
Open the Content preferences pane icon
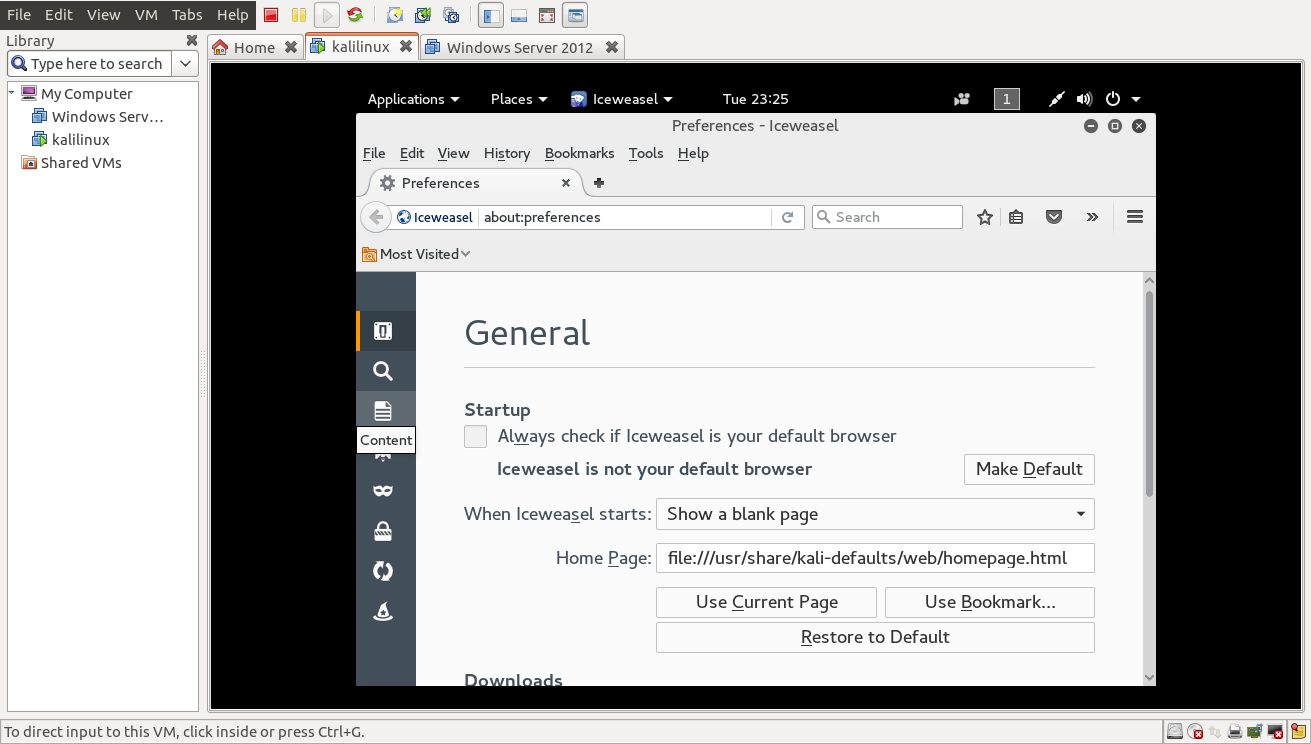(383, 411)
